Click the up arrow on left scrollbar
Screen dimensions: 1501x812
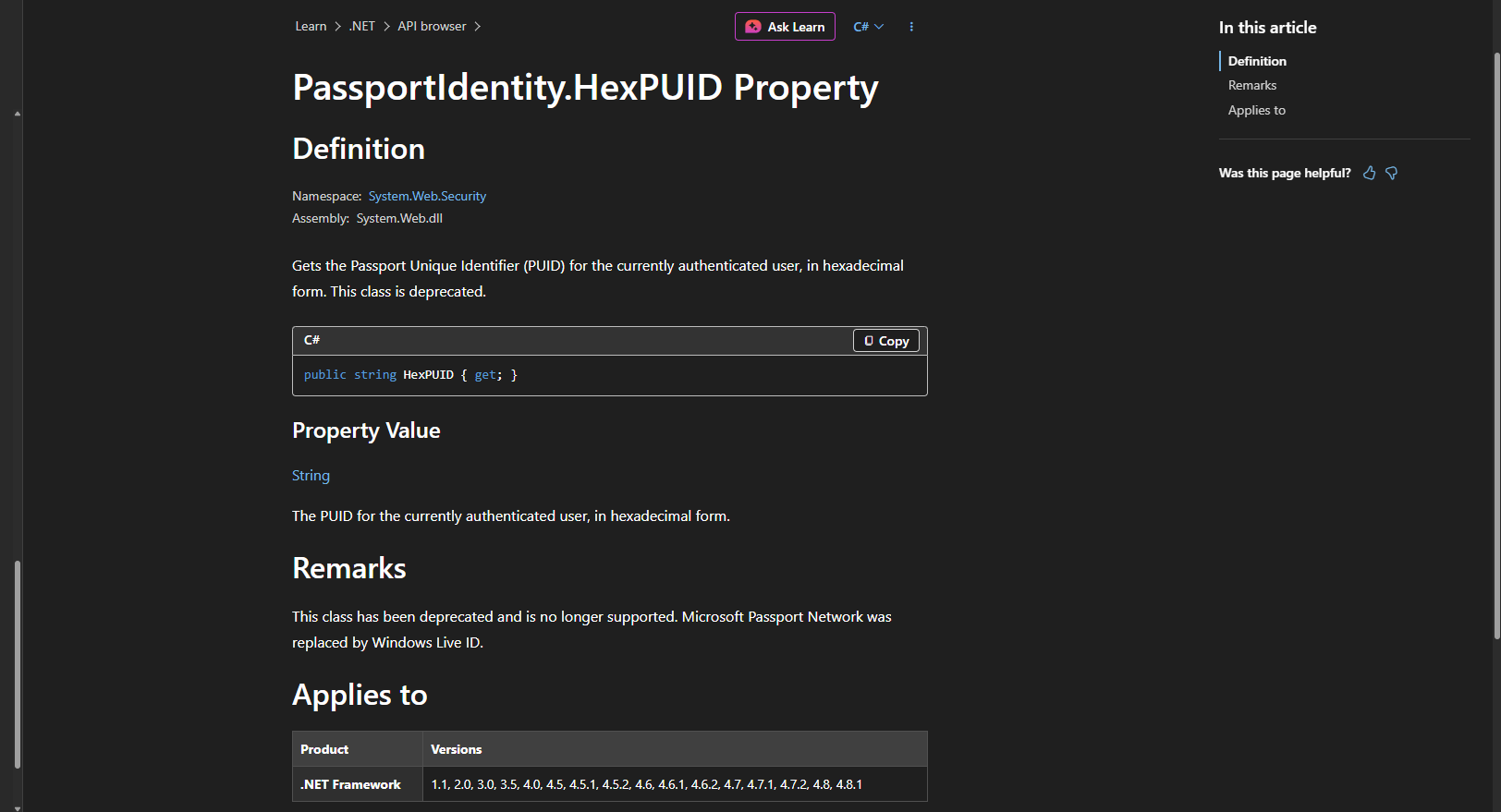[x=18, y=114]
